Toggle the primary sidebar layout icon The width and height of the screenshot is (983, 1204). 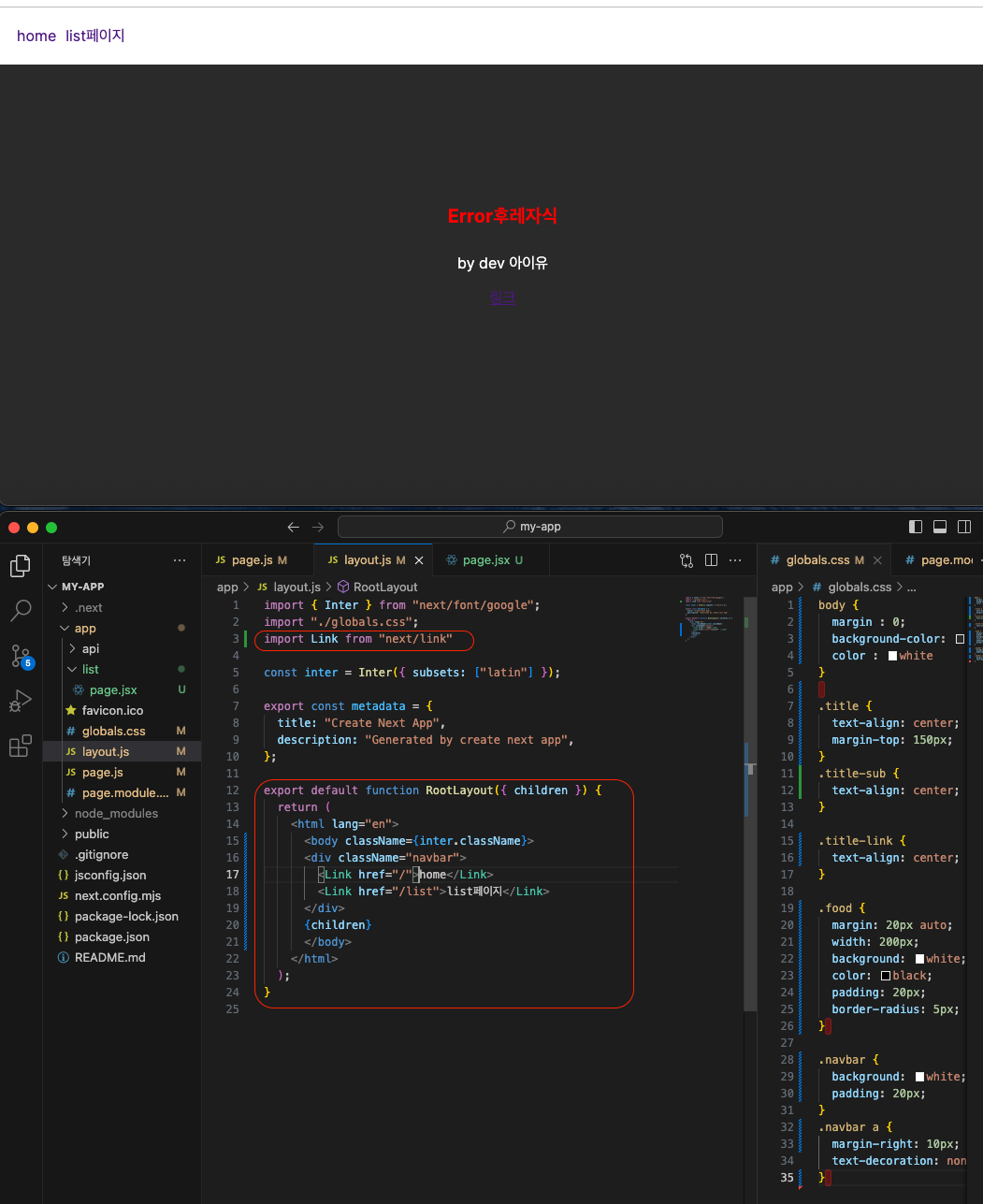click(916, 527)
